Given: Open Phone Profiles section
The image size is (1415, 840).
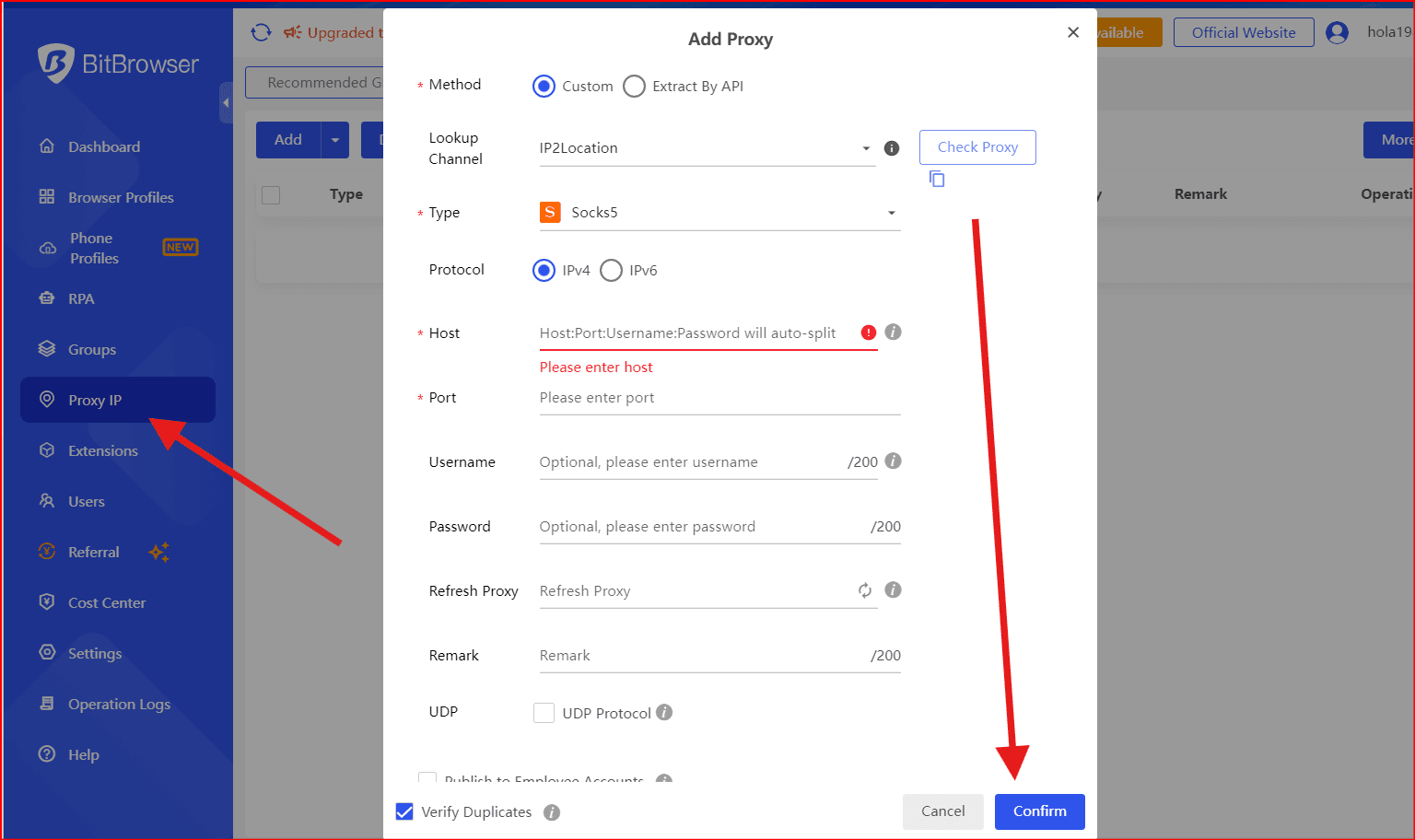Looking at the screenshot, I should click(x=118, y=248).
